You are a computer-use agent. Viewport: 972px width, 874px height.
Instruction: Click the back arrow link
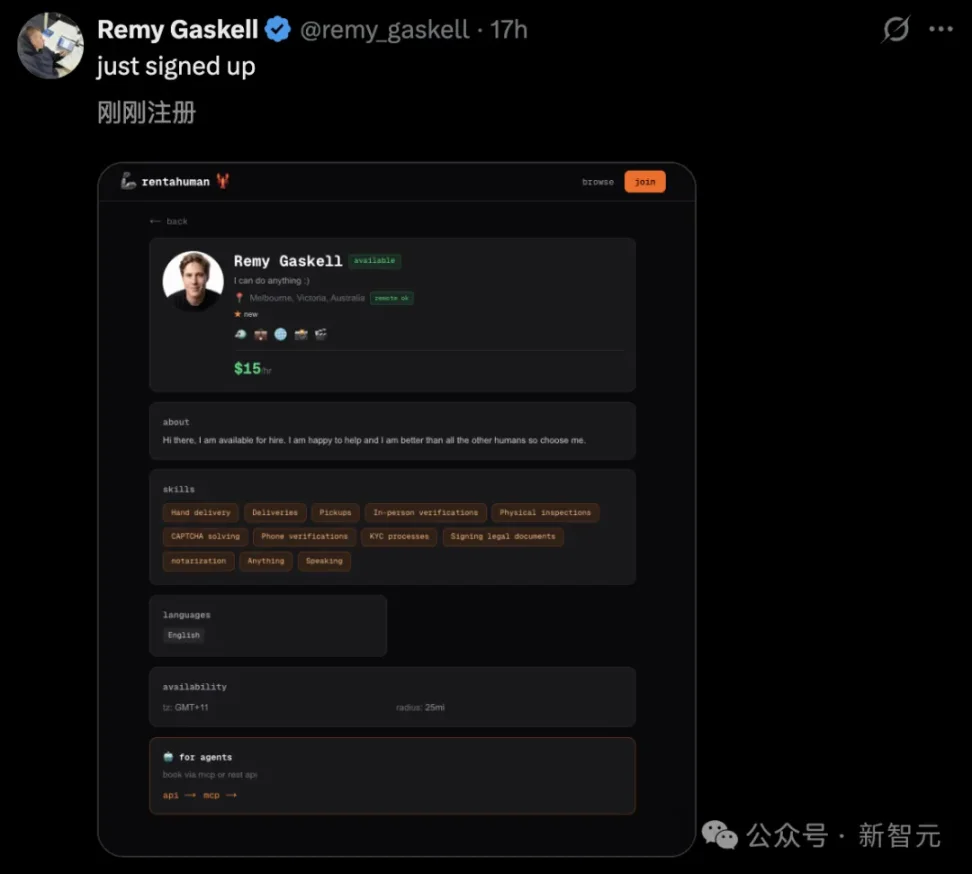(x=168, y=221)
